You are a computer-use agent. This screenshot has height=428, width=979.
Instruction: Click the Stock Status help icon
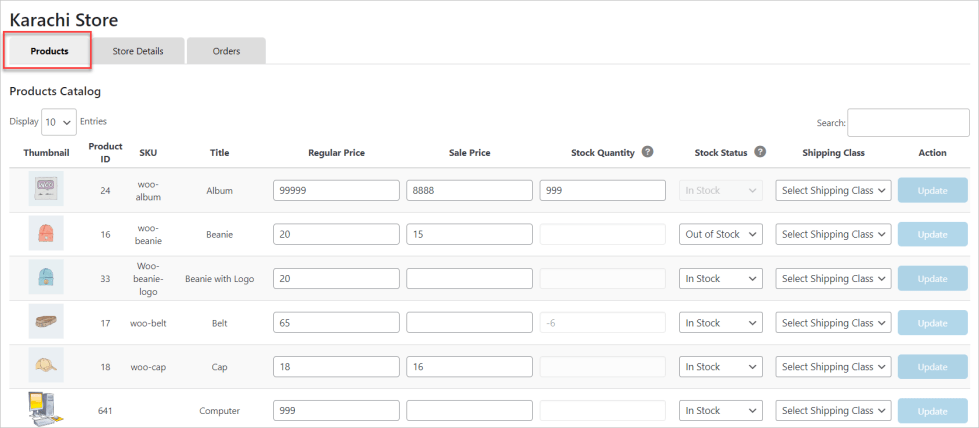tap(760, 152)
